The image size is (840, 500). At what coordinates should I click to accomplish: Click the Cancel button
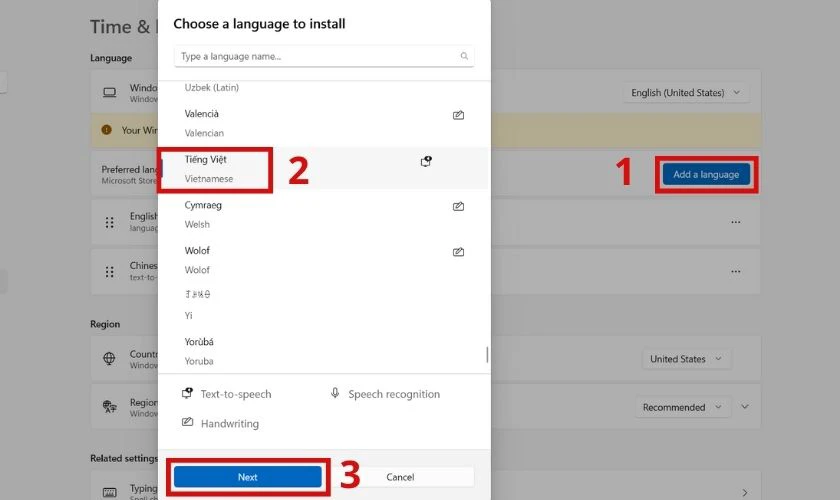click(x=400, y=477)
